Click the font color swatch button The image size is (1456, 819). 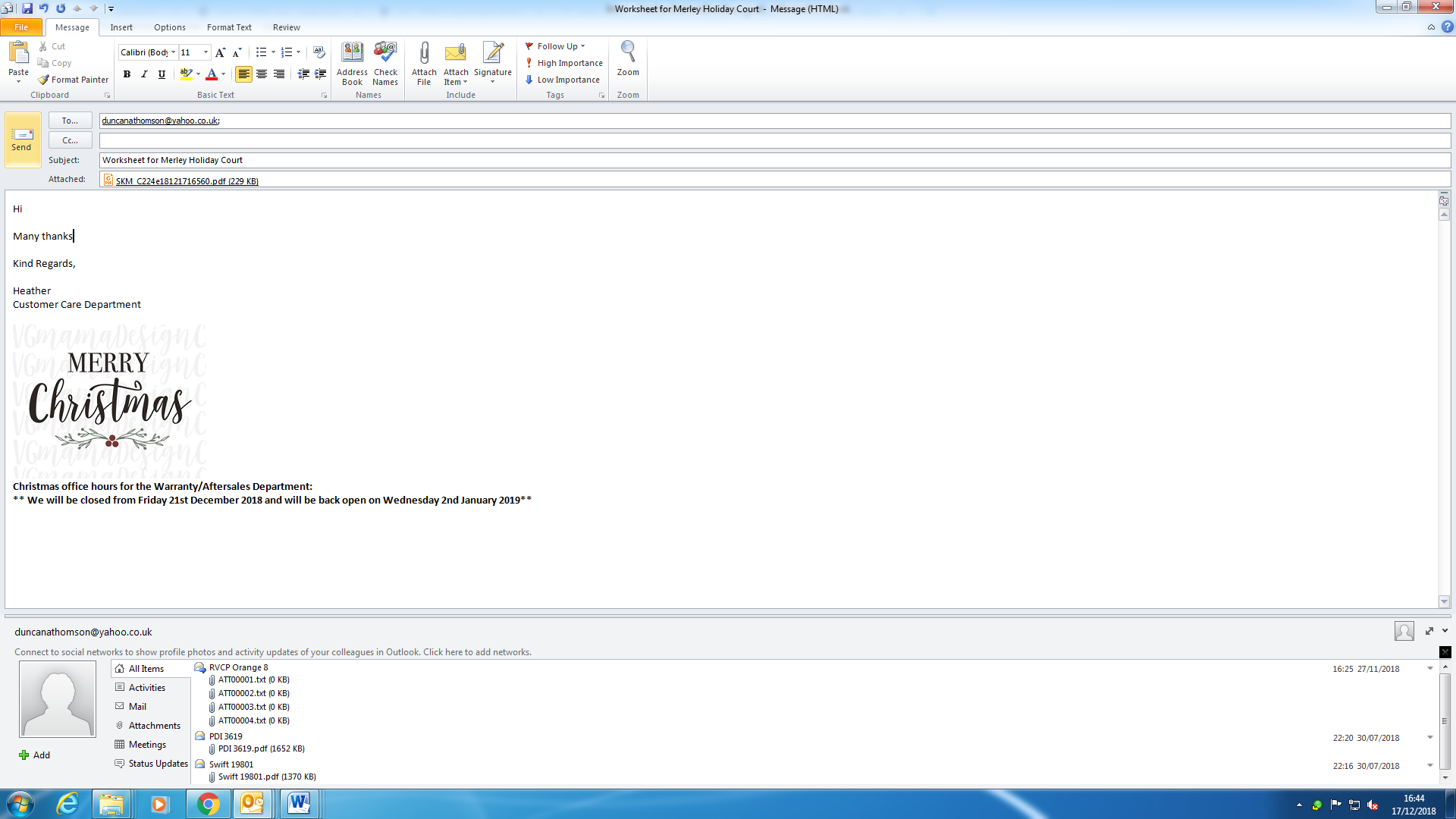click(x=212, y=74)
